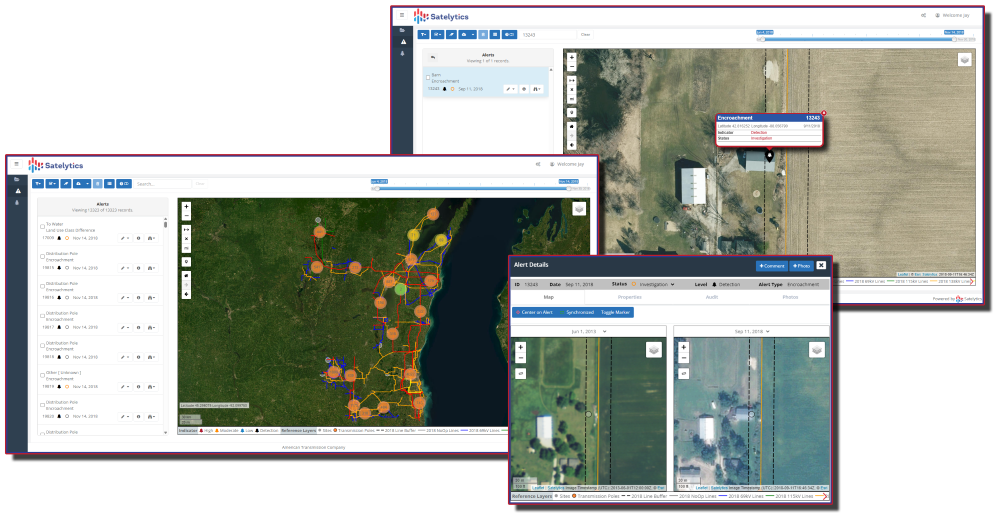Click back arrow in barn window Alerts panel
Viewport: 1000px width, 517px height.
coord(433,57)
